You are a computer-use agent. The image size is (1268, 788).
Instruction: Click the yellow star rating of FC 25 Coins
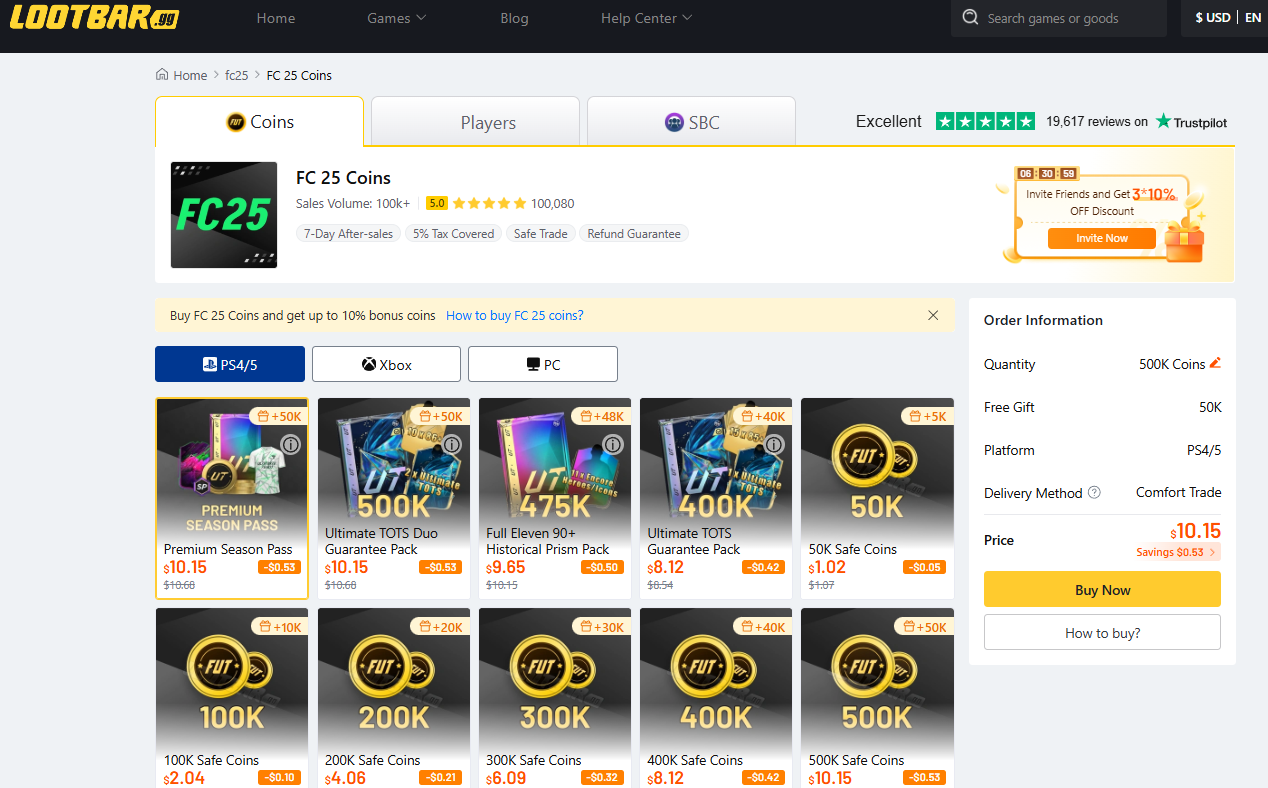(x=489, y=203)
